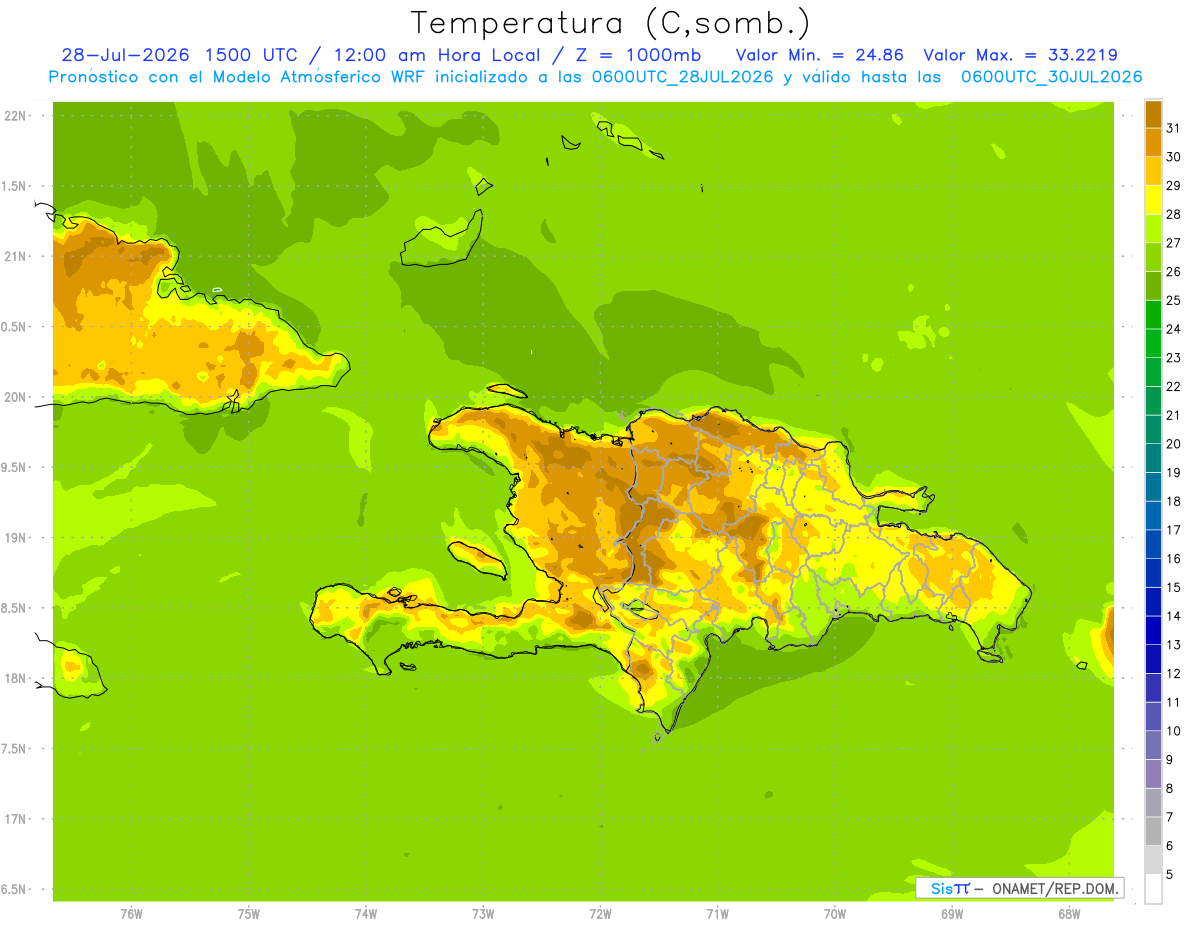
Task: Click the 'SisTT – ONAMET/REP.DOM.' credit label
Action: pyautogui.click(x=1020, y=888)
